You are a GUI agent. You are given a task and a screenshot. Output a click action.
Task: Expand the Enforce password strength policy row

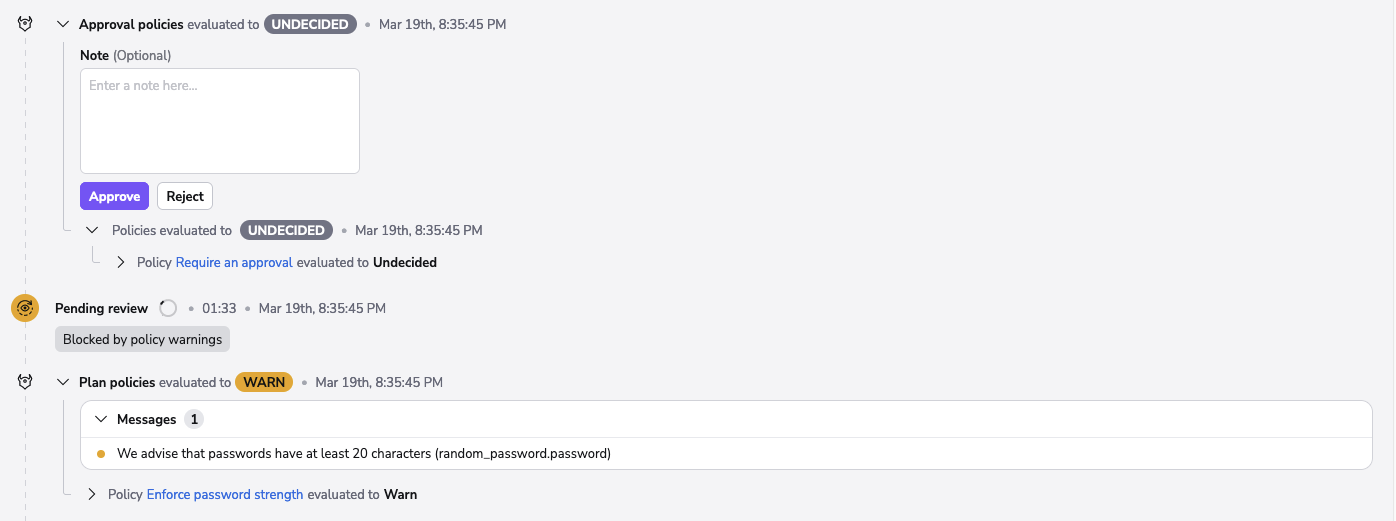point(92,494)
